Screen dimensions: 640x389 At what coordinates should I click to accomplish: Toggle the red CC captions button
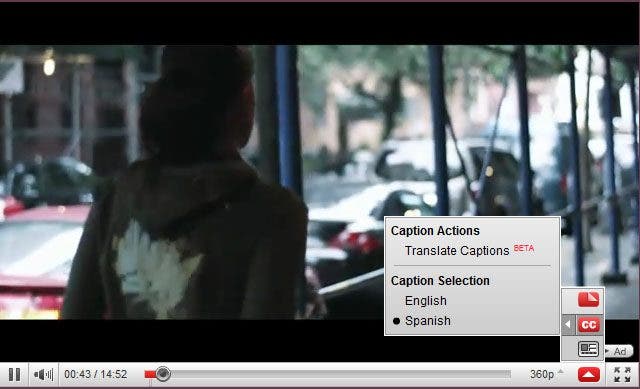tap(589, 325)
